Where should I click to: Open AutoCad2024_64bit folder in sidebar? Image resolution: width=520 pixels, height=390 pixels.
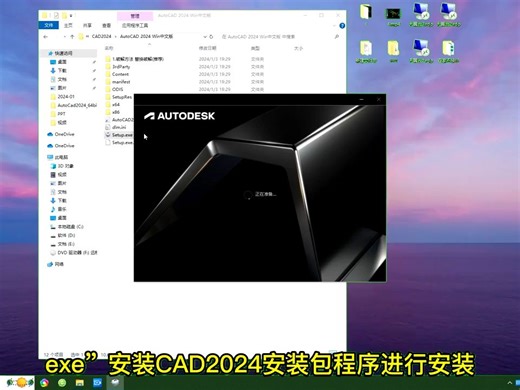tap(74, 105)
